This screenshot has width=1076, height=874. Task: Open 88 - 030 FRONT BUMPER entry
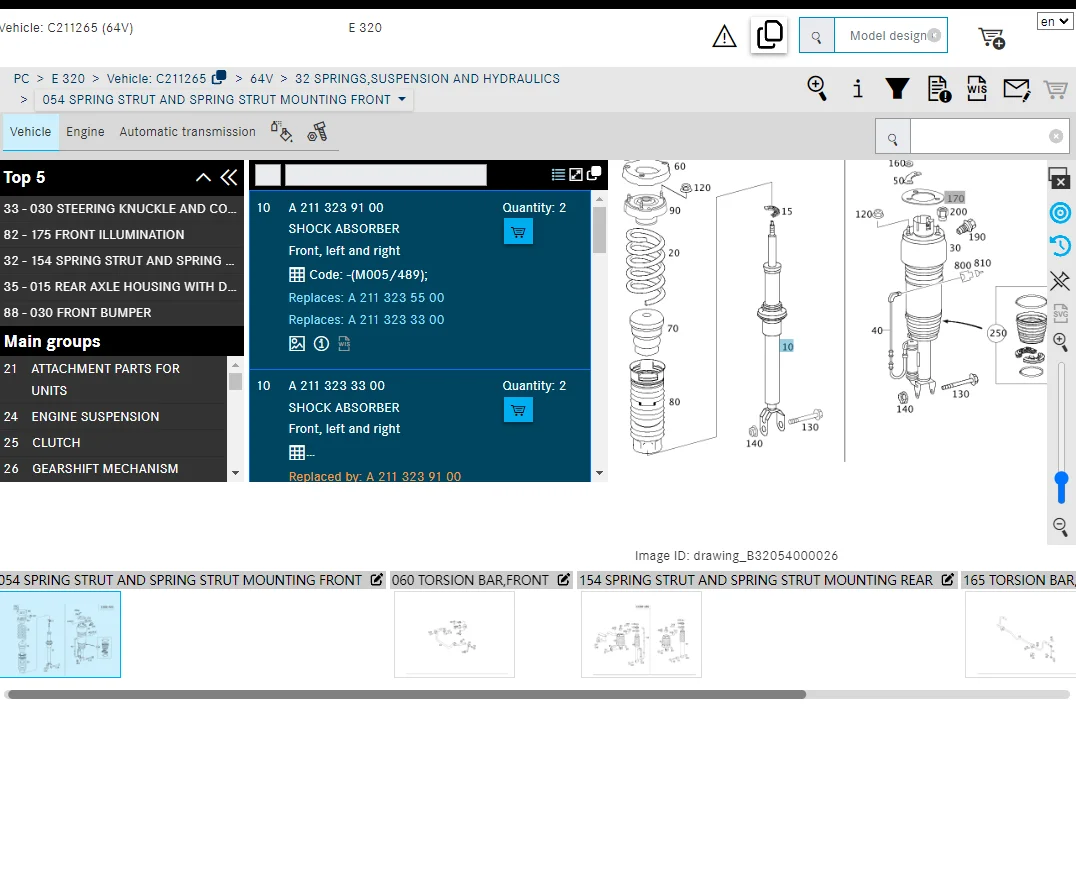120,313
